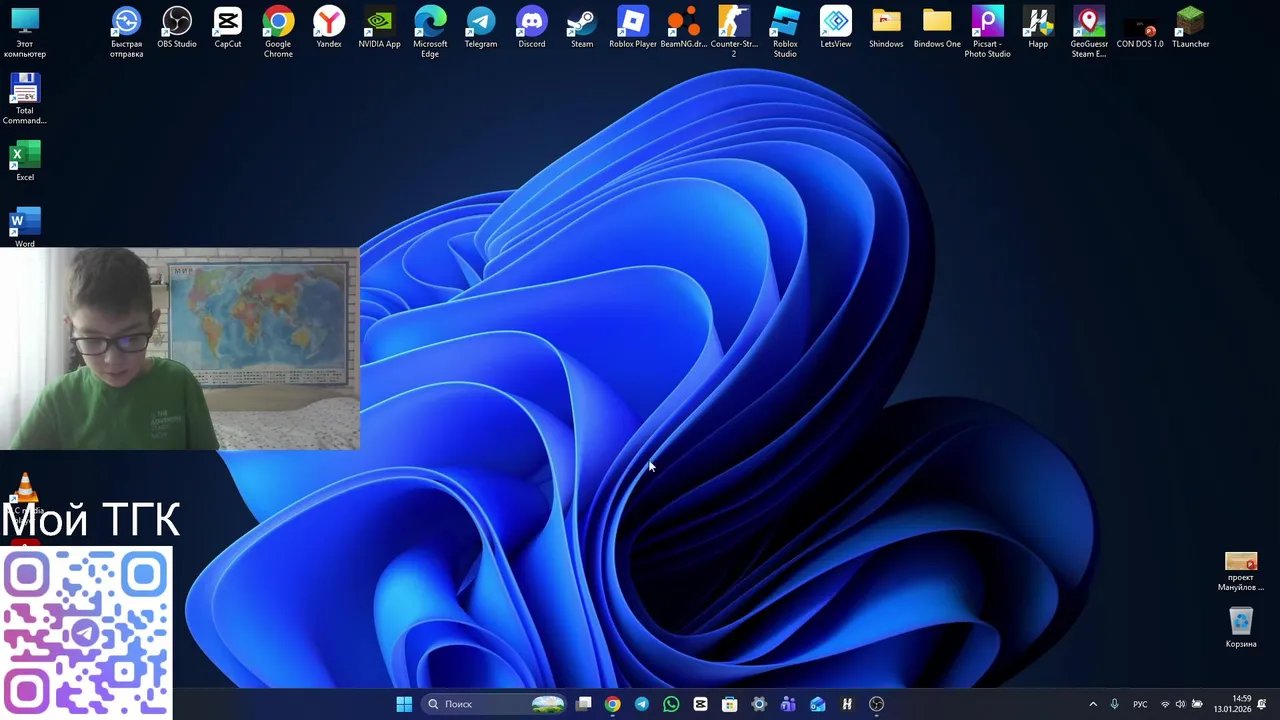Screen dimensions: 1280x720
Task: Launch Picsart Photo Studio shortcut
Action: (x=987, y=32)
